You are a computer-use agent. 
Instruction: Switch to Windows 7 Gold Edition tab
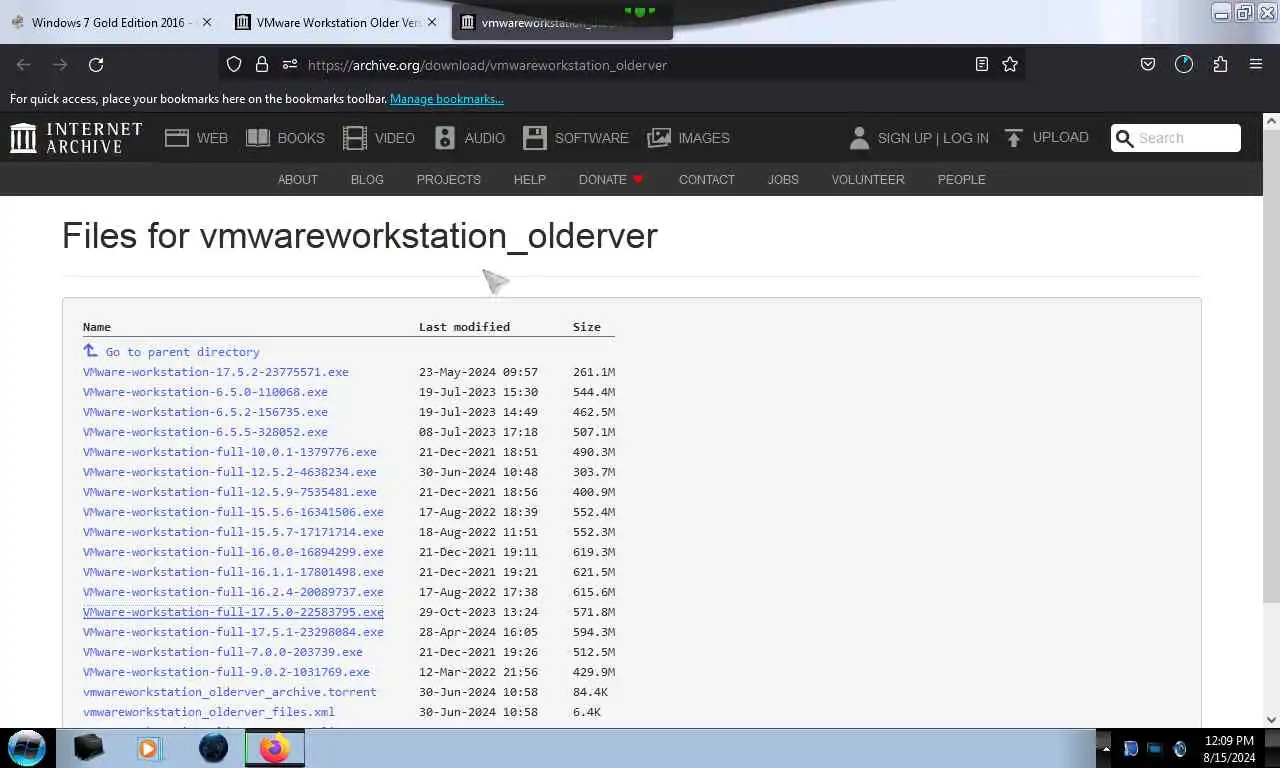click(110, 22)
